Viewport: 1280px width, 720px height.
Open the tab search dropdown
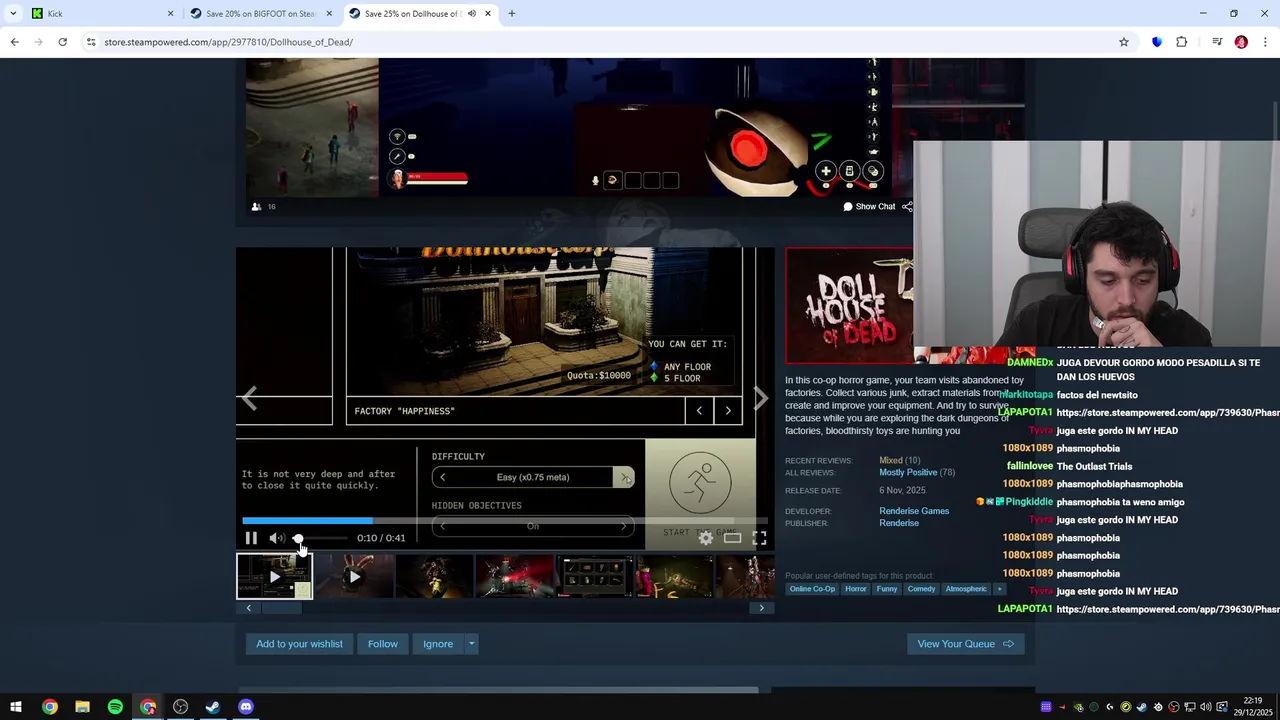[x=13, y=14]
